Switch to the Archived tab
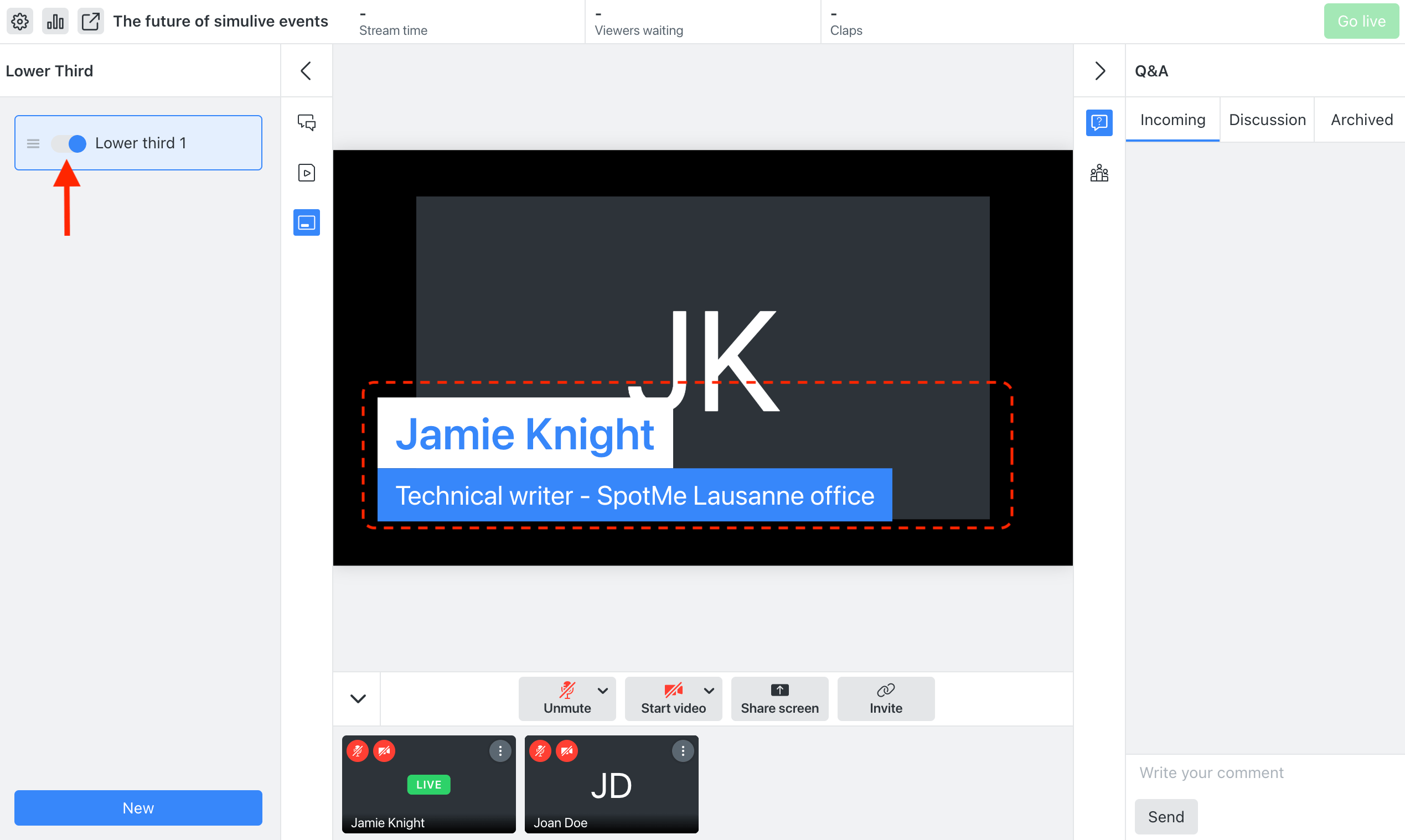 tap(1361, 120)
